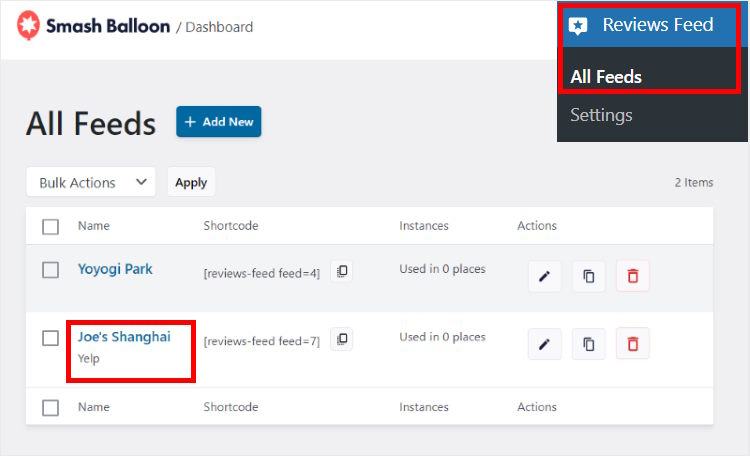Image resolution: width=750 pixels, height=456 pixels.
Task: Duplicate the Yoyogi Park feed
Action: 588,277
